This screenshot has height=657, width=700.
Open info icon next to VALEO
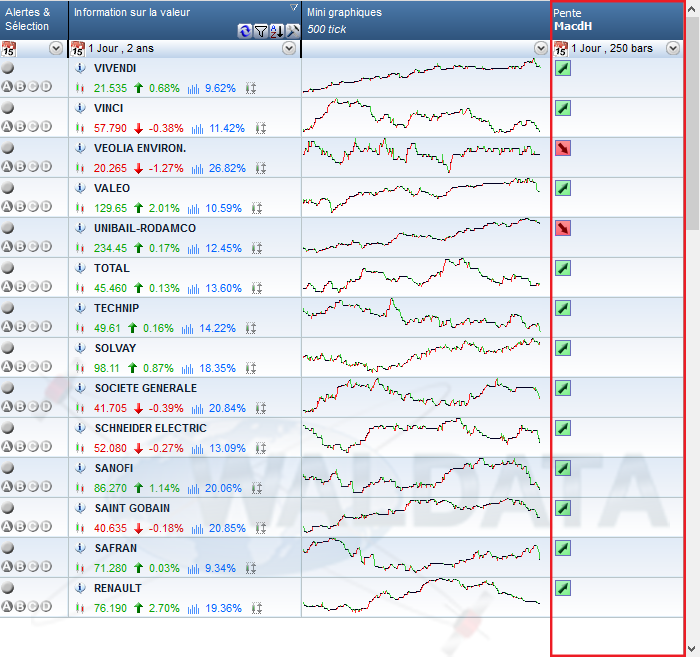[x=80, y=188]
